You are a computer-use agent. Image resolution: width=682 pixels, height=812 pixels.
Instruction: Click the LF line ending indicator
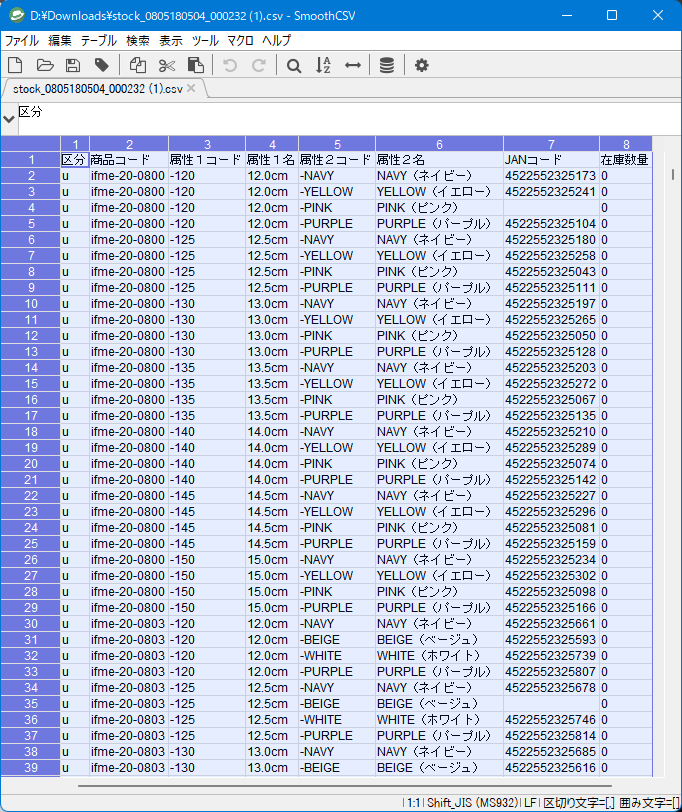(x=530, y=802)
